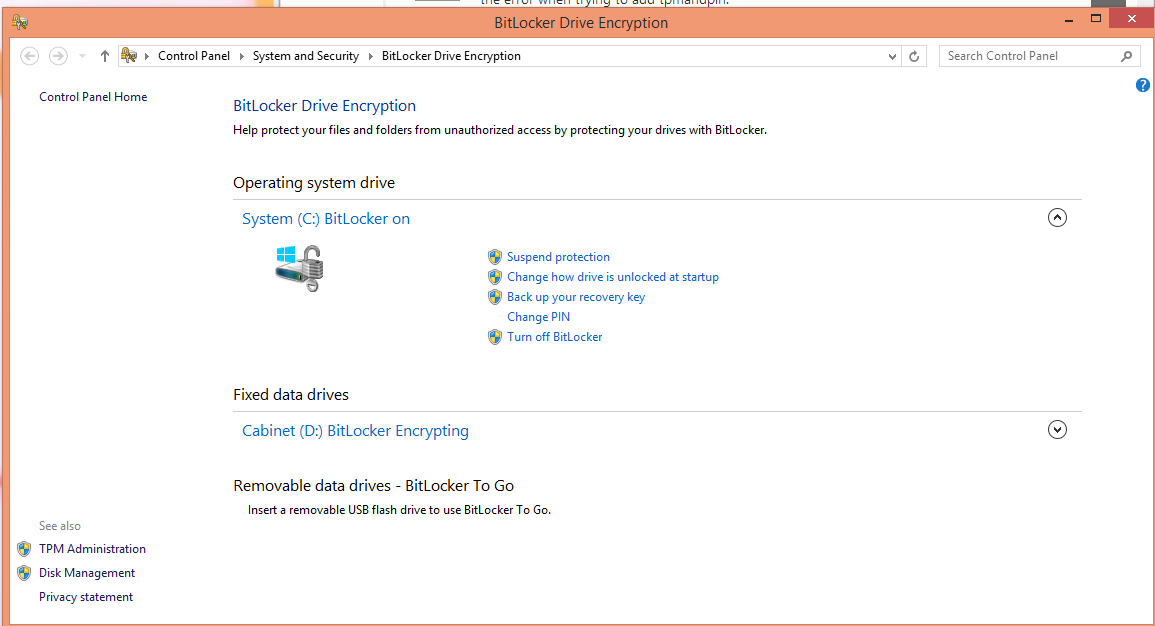Open the address bar history dropdown
Screen dimensions: 1155x626
893,57
